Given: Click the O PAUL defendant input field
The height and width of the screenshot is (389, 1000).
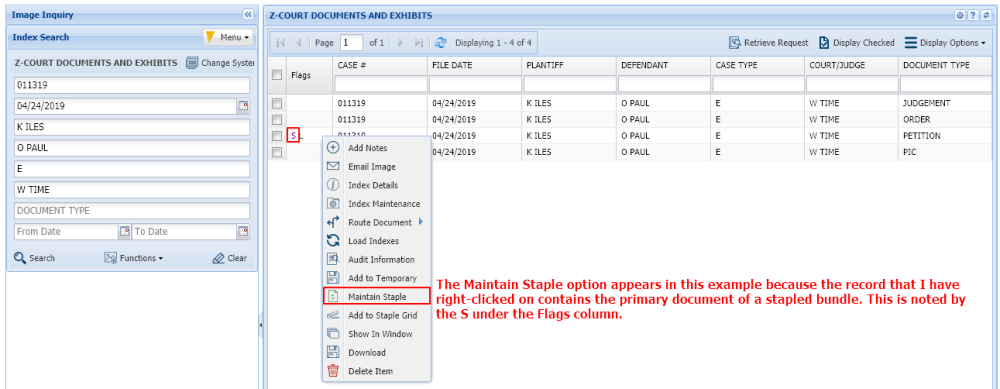Looking at the screenshot, I should pos(132,148).
